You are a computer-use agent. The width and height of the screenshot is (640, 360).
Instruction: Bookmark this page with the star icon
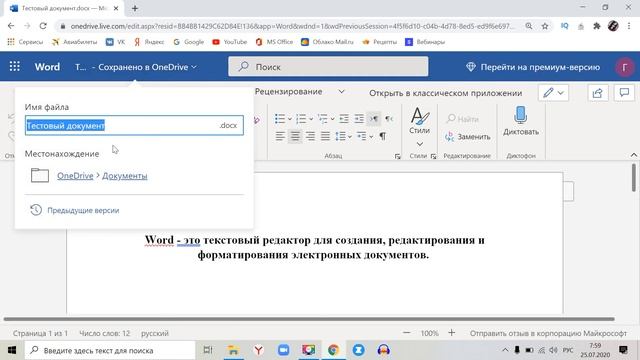point(545,26)
